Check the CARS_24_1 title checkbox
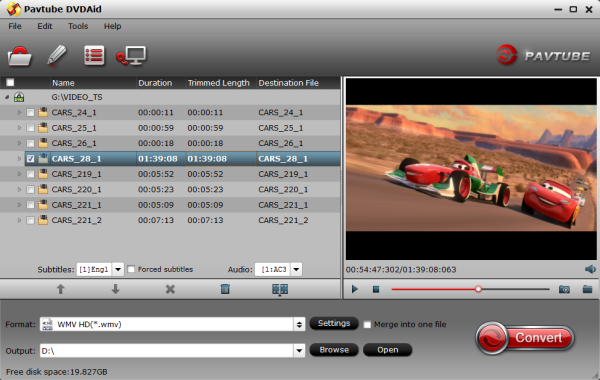This screenshot has width=600, height=380. point(30,113)
